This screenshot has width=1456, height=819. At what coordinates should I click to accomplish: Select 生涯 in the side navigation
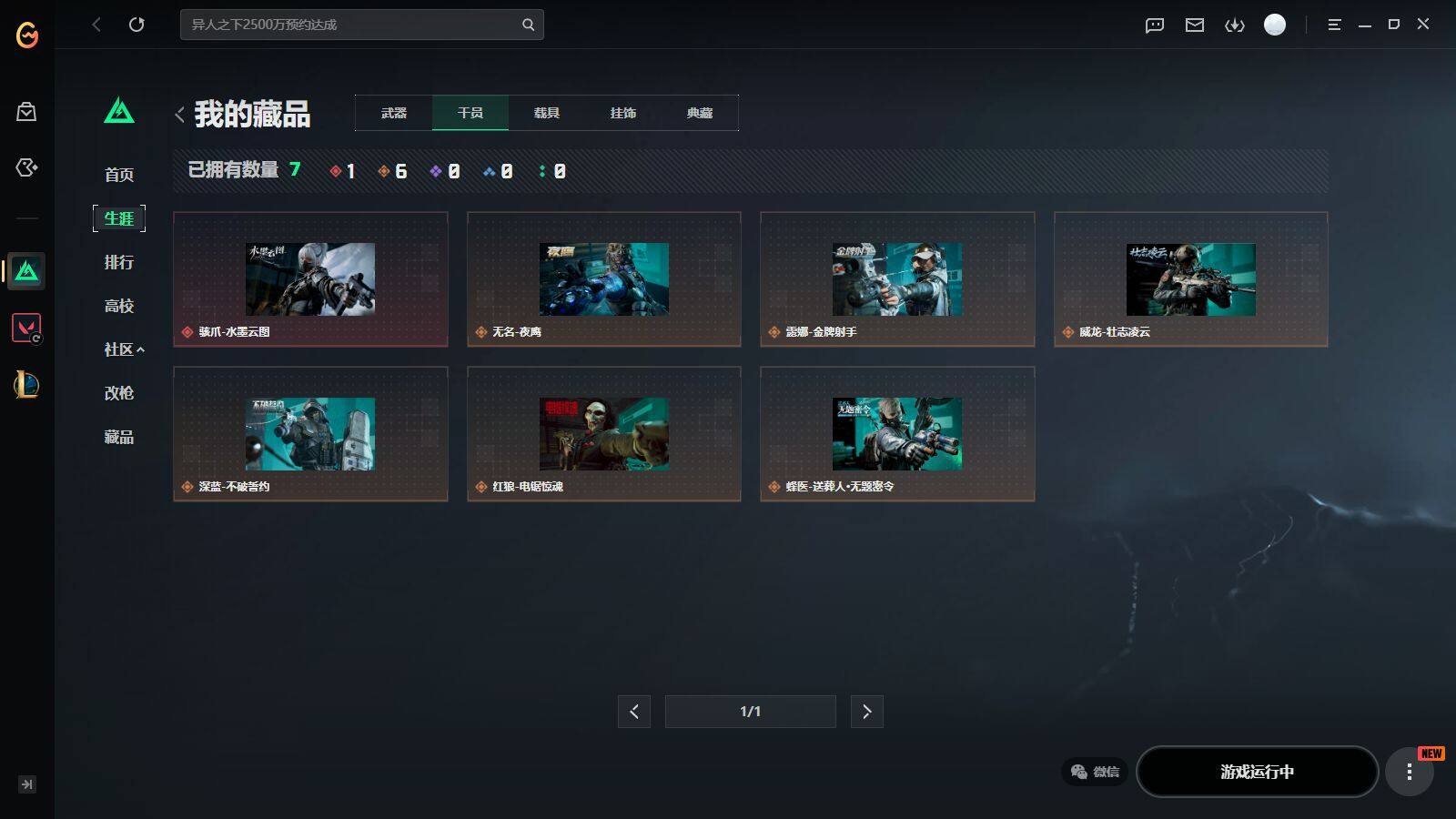[119, 218]
